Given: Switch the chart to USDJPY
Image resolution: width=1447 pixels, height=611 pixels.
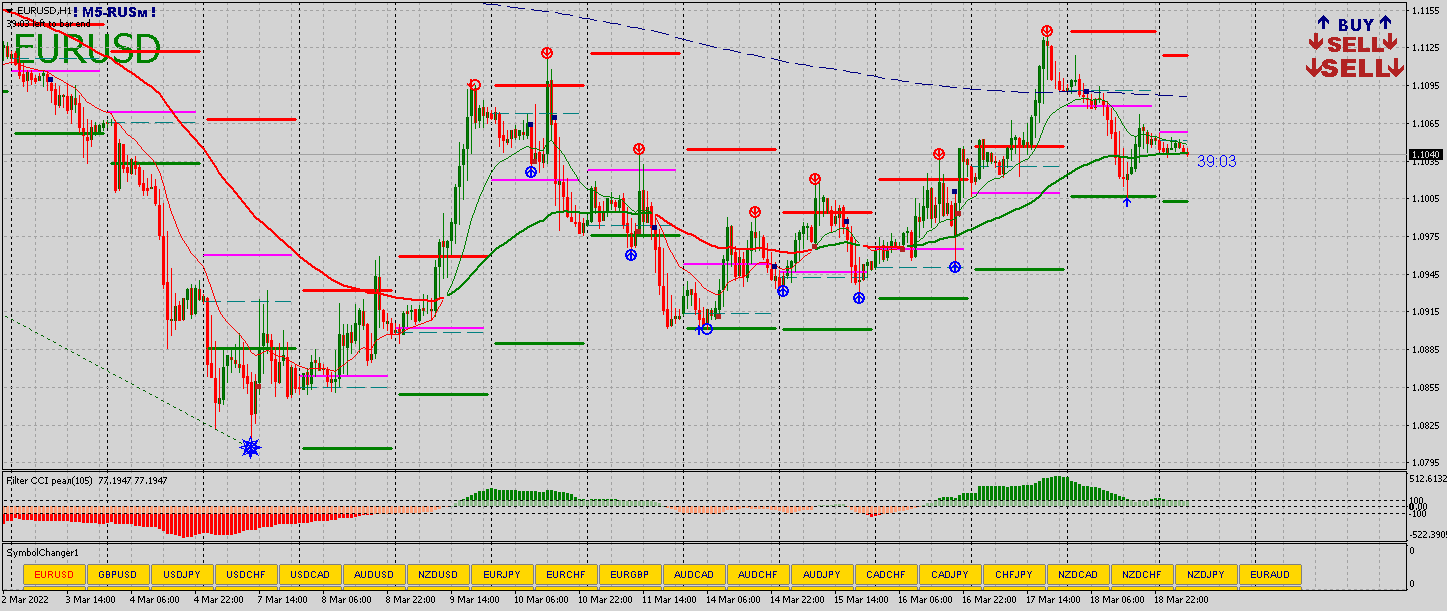Looking at the screenshot, I should coord(182,574).
